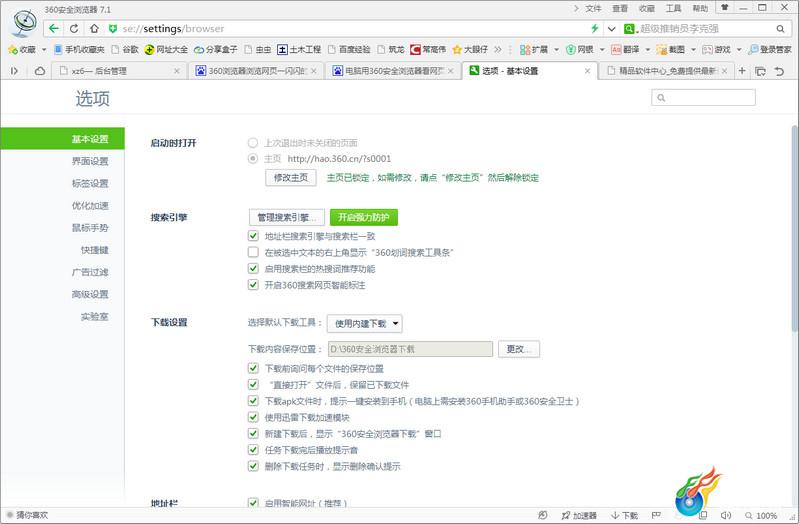799x524 pixels.
Task: Toggle 删除下载任务时显示删除确认提示 checkbox
Action: (253, 466)
